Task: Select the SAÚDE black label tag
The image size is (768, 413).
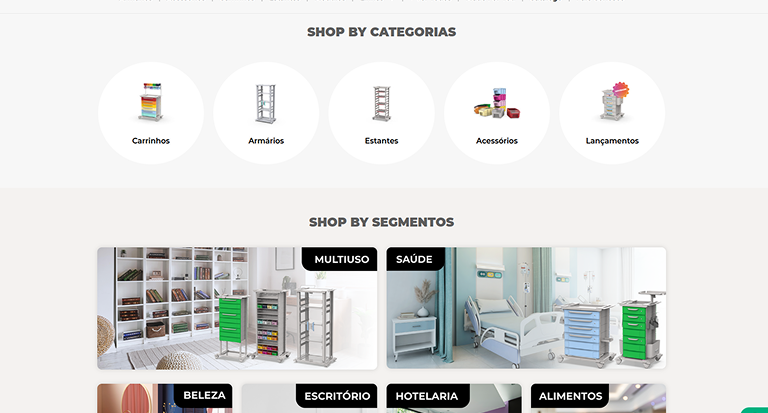Action: click(x=415, y=259)
